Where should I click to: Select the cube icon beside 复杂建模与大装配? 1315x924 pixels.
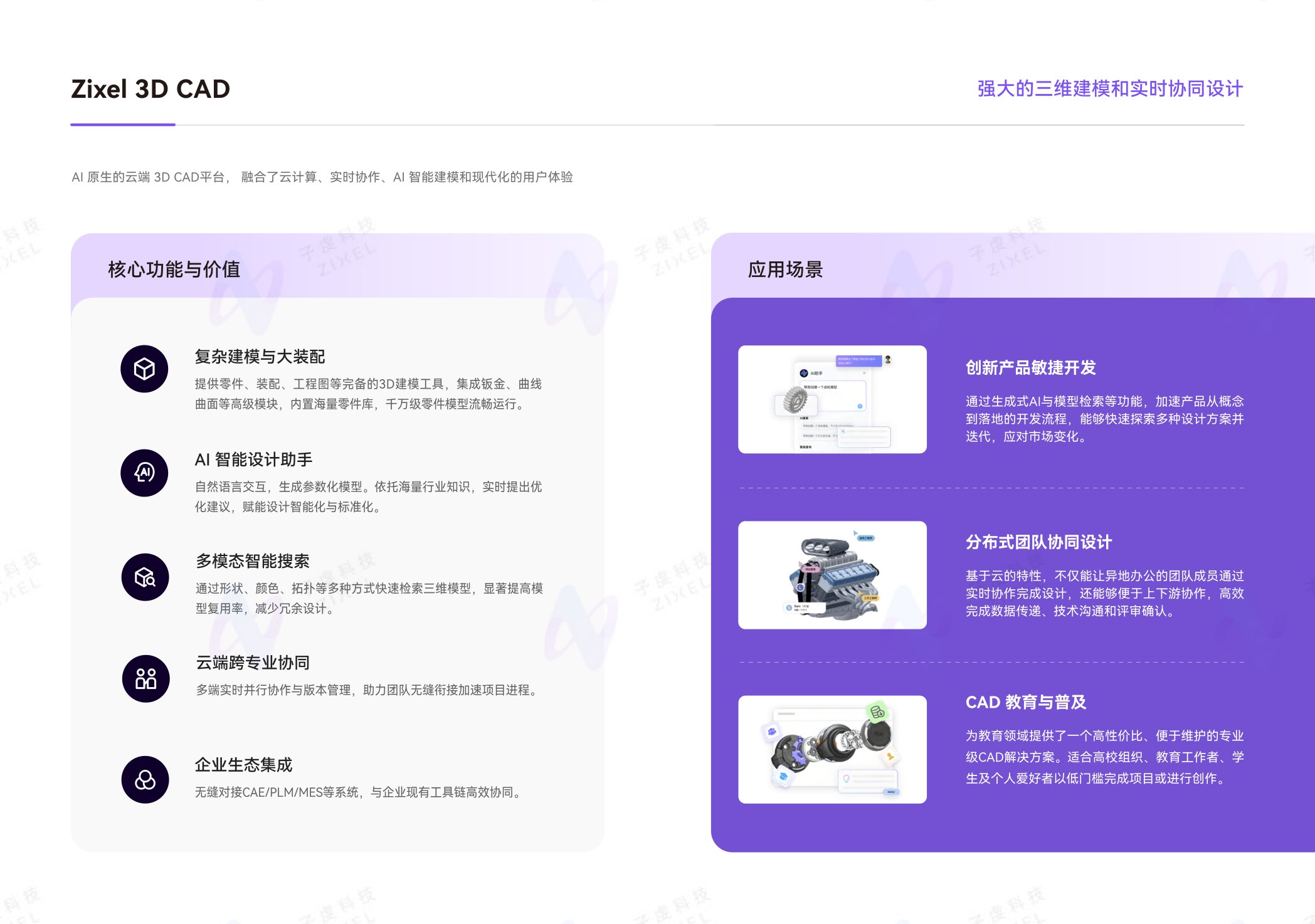144,369
